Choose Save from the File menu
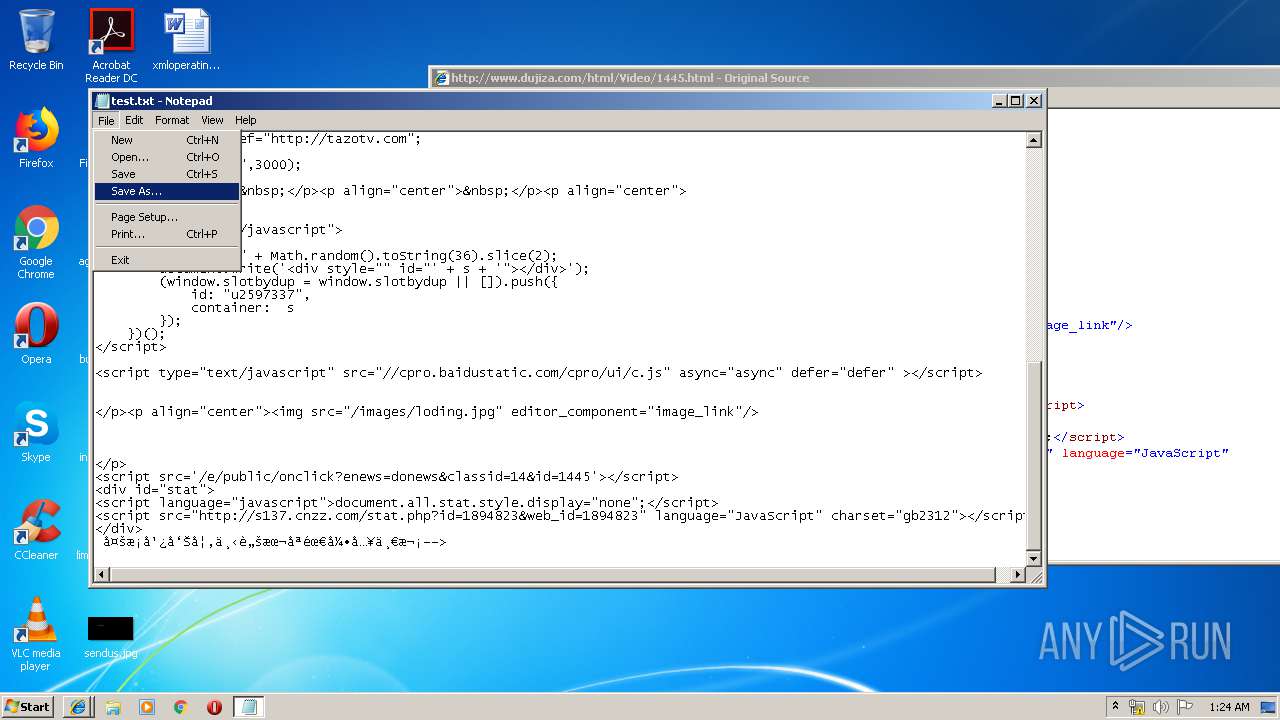Image resolution: width=1280 pixels, height=720 pixels. [x=166, y=174]
